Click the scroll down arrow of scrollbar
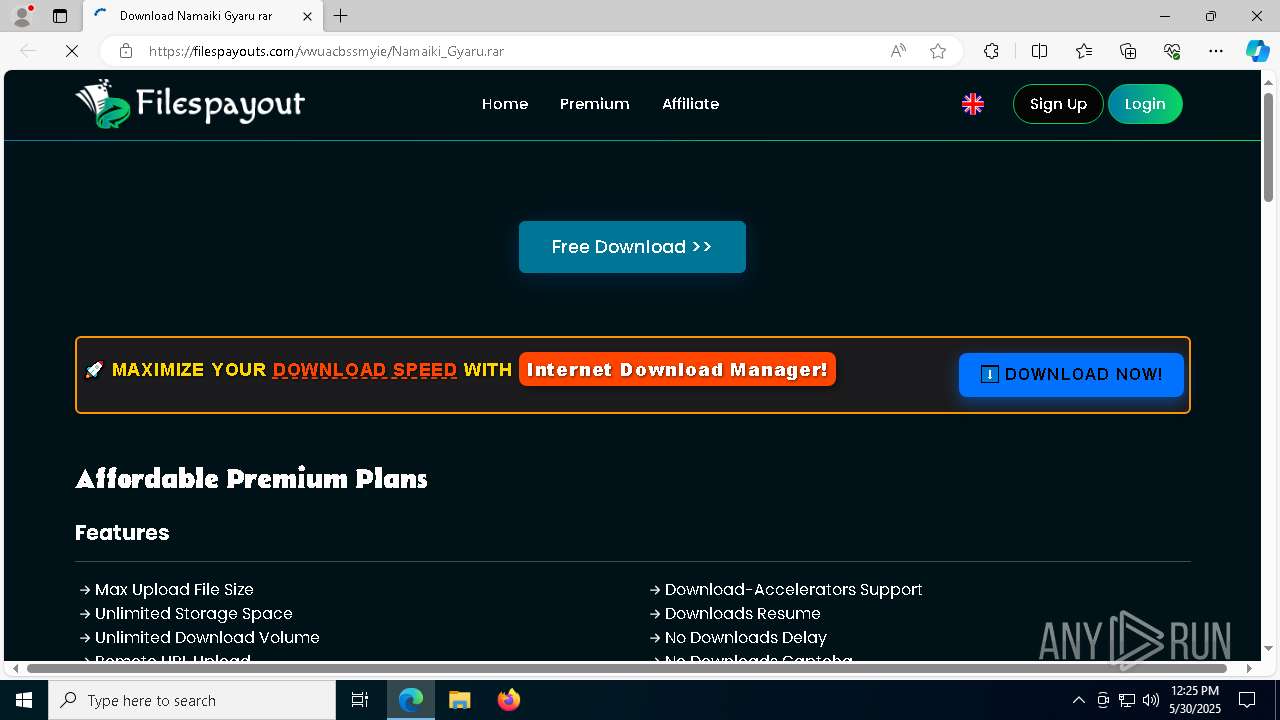1280x720 pixels. point(1269,649)
